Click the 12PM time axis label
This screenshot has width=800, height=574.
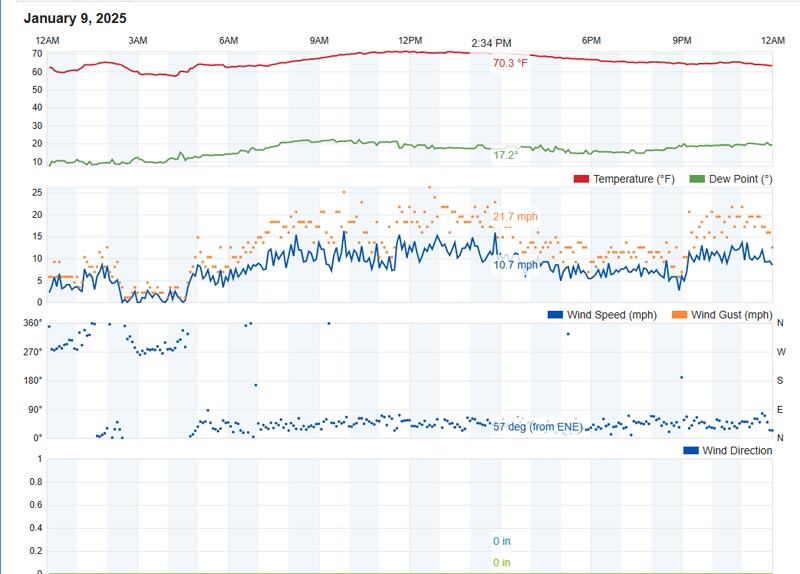pos(410,41)
